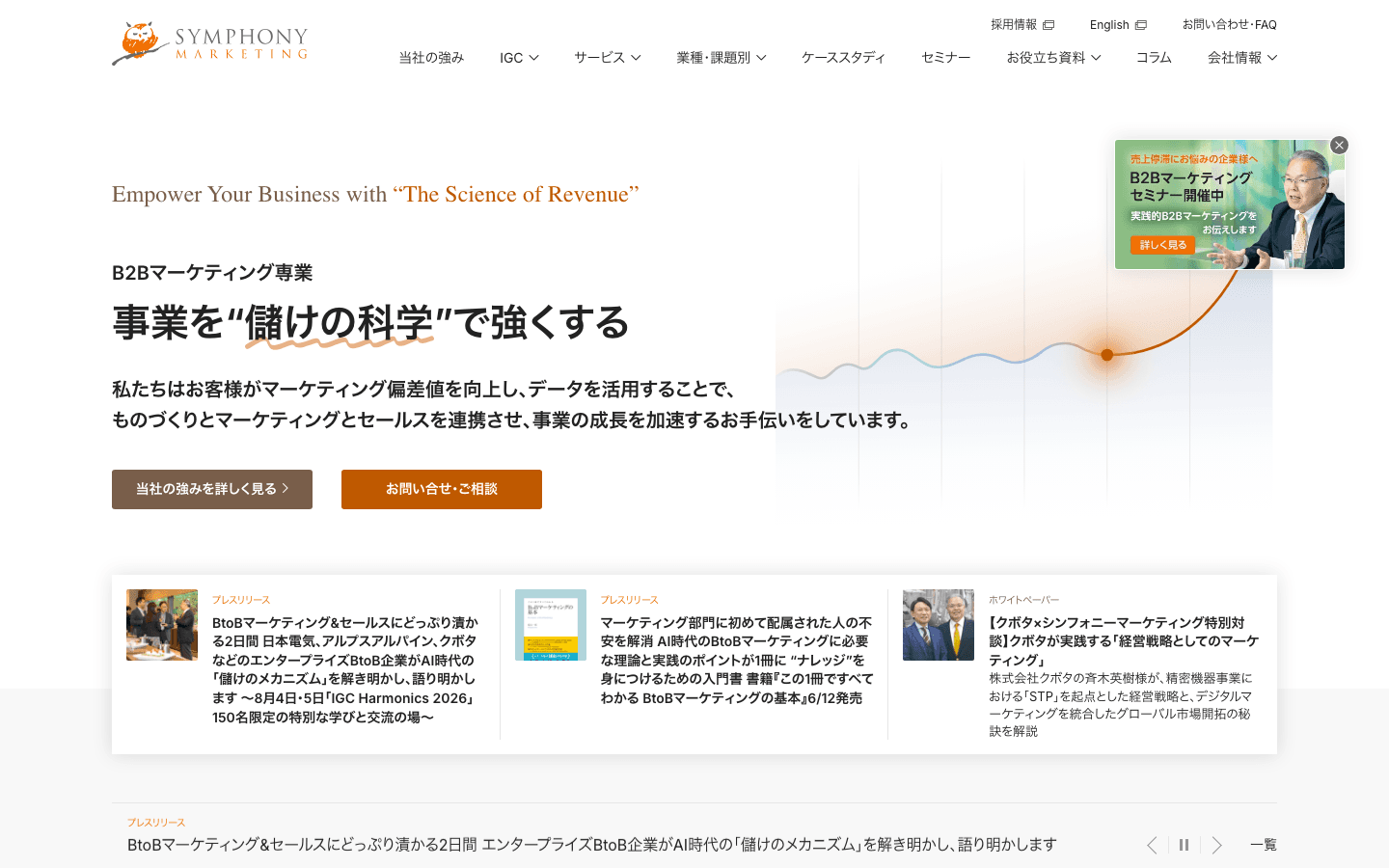Click お問い合せ･ご相談 button
Image resolution: width=1389 pixels, height=868 pixels.
[x=442, y=489]
